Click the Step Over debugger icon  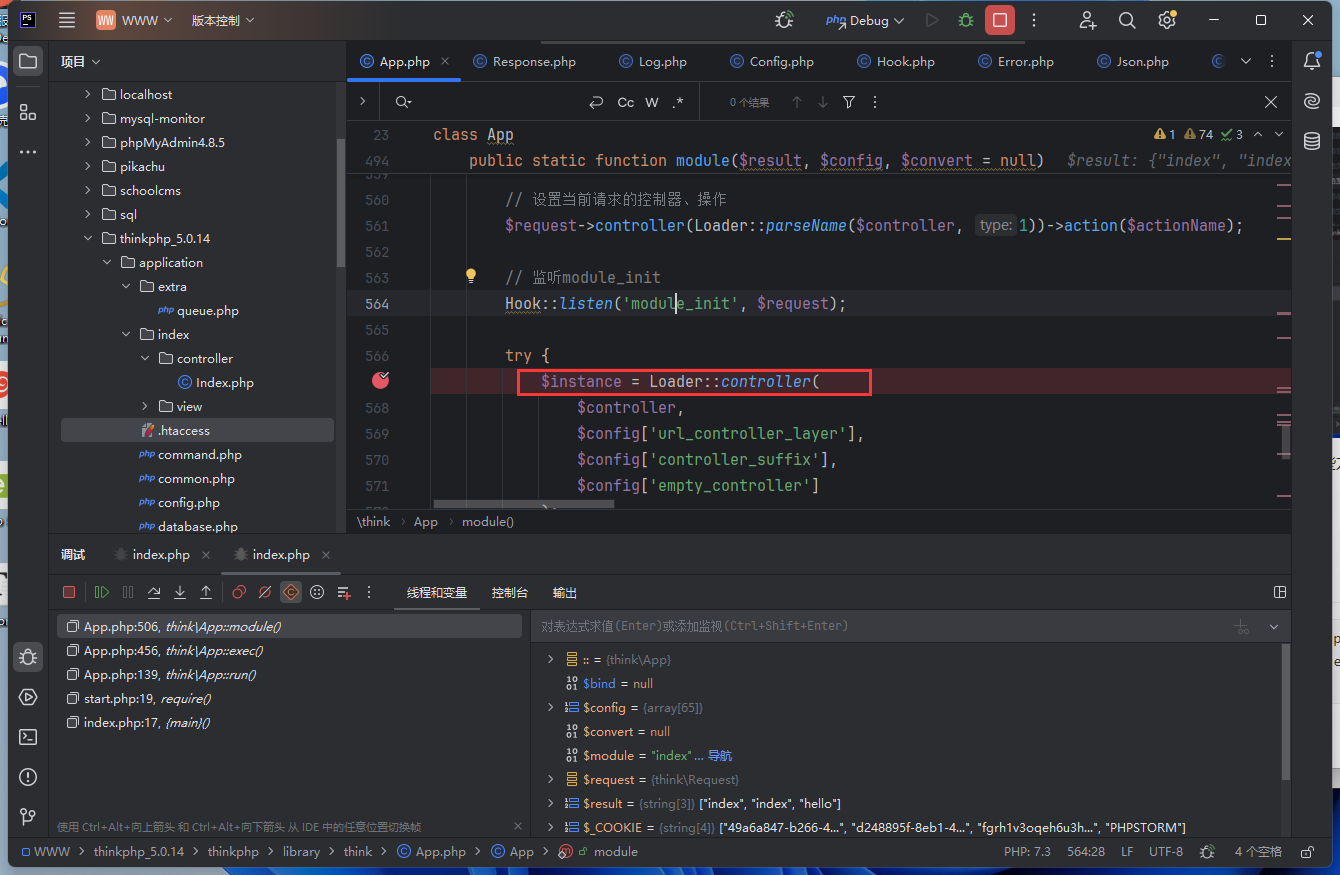(154, 592)
